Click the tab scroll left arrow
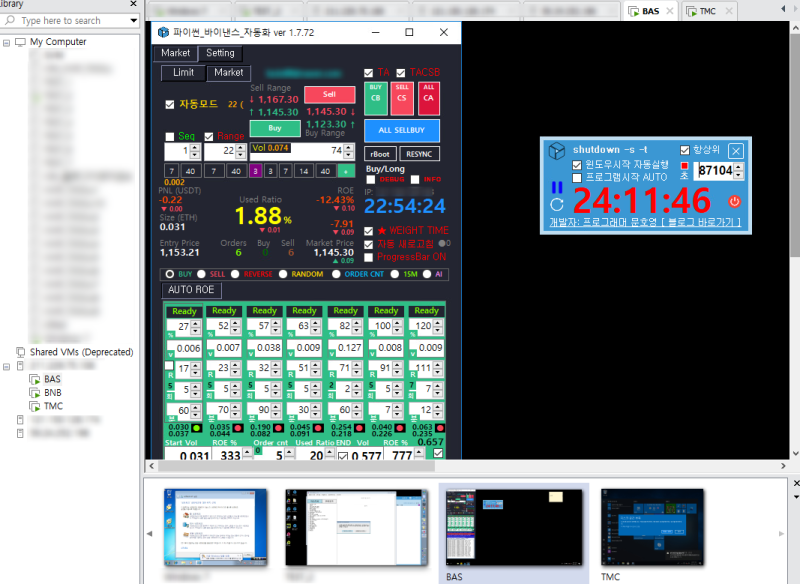 (x=783, y=9)
